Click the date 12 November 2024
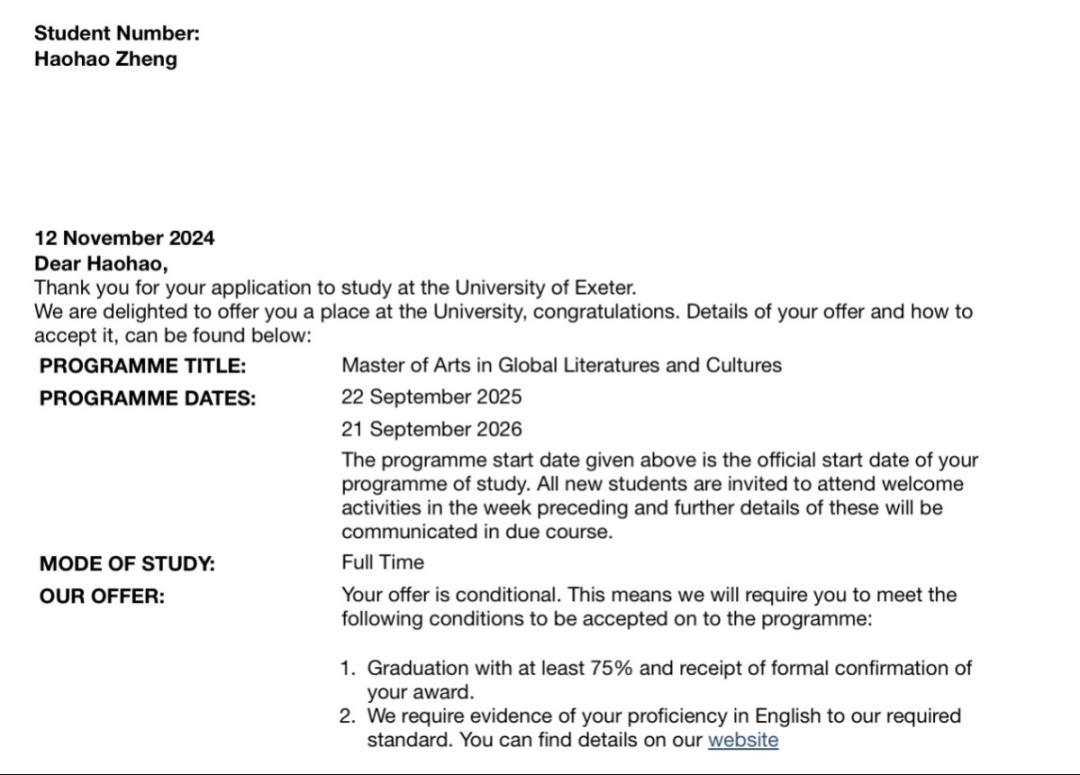This screenshot has width=1080, height=775. click(124, 238)
